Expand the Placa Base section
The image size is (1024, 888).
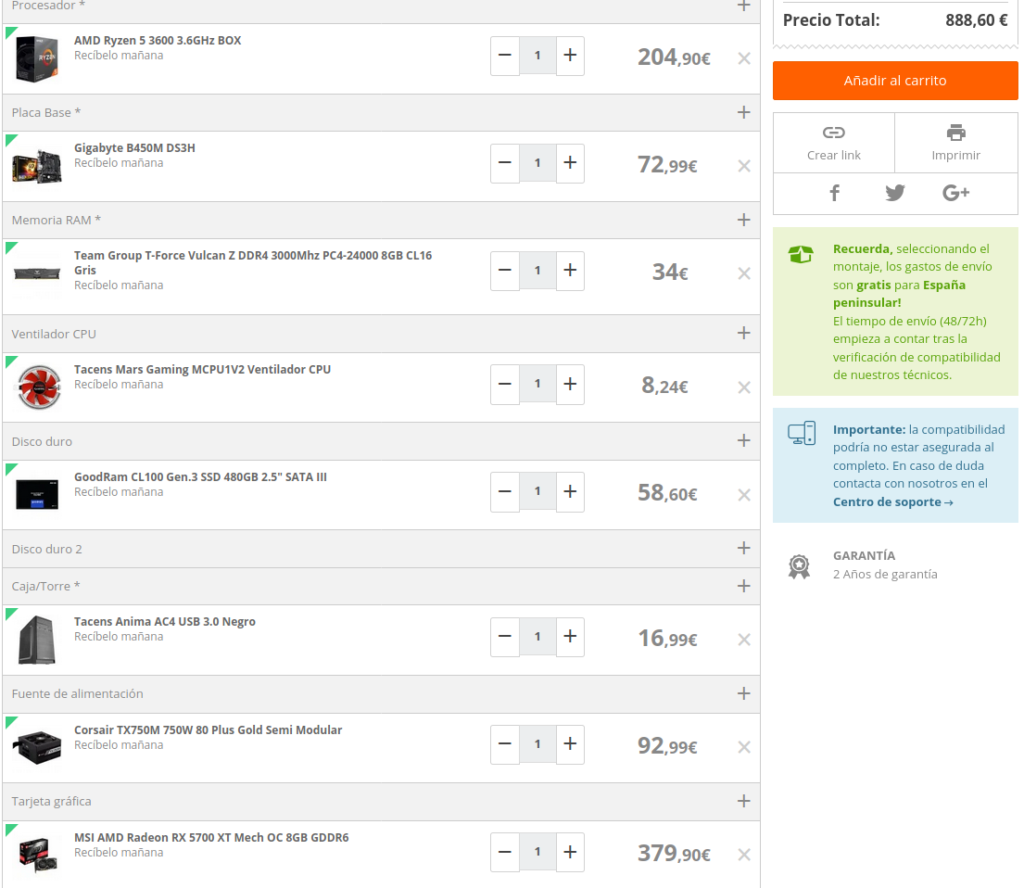(x=744, y=112)
